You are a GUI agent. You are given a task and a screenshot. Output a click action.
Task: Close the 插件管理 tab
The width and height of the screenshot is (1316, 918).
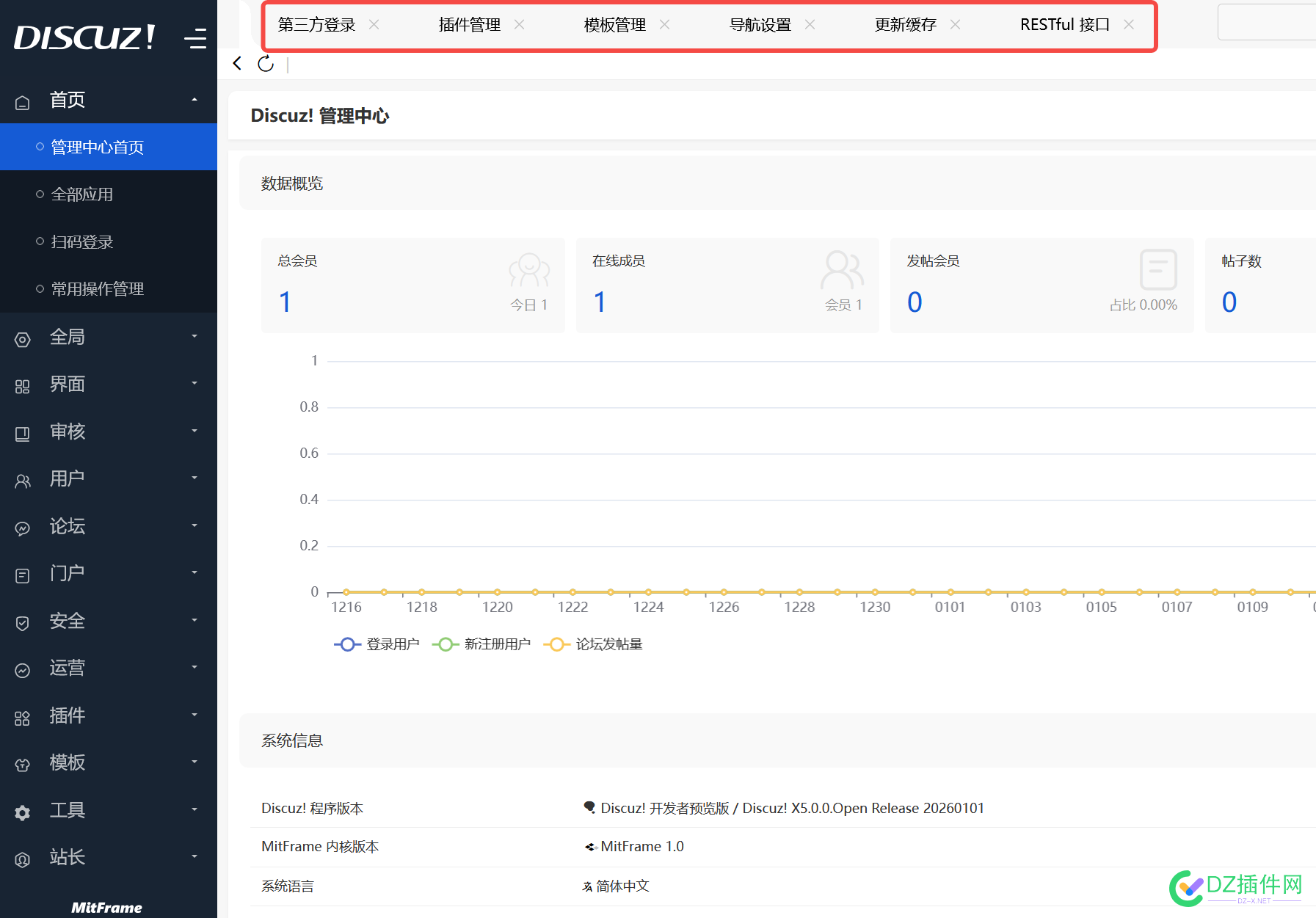tap(519, 24)
